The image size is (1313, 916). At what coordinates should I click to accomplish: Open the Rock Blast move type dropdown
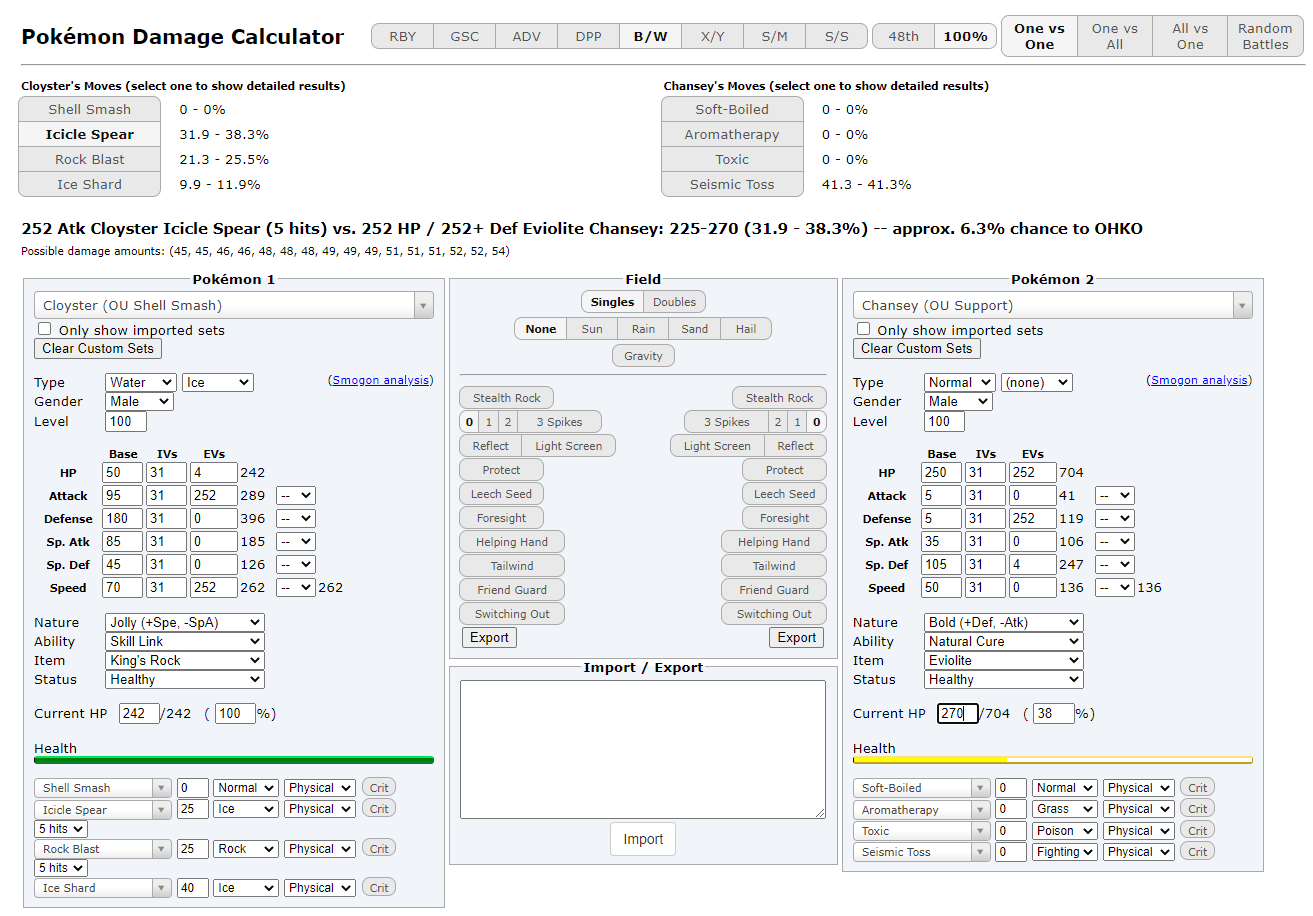tap(245, 849)
